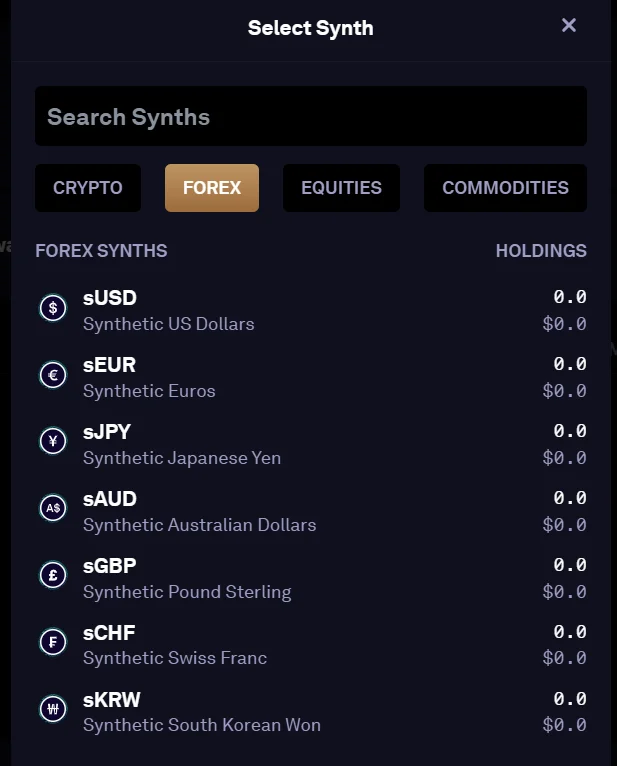The image size is (617, 766).
Task: Click the sCHF $0.0 holdings value
Action: (564, 658)
